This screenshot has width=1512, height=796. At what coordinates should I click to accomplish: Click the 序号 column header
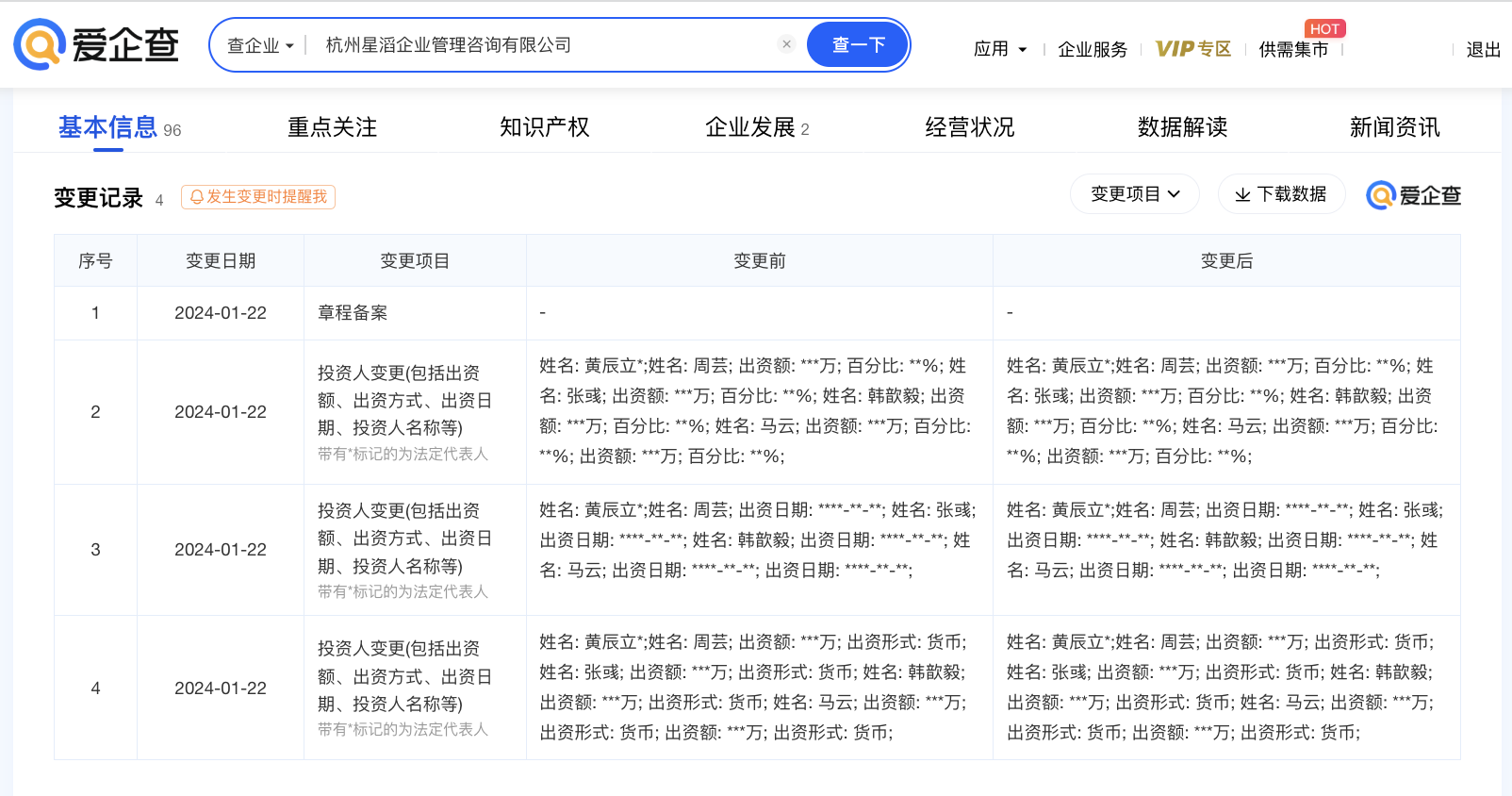pyautogui.click(x=95, y=261)
